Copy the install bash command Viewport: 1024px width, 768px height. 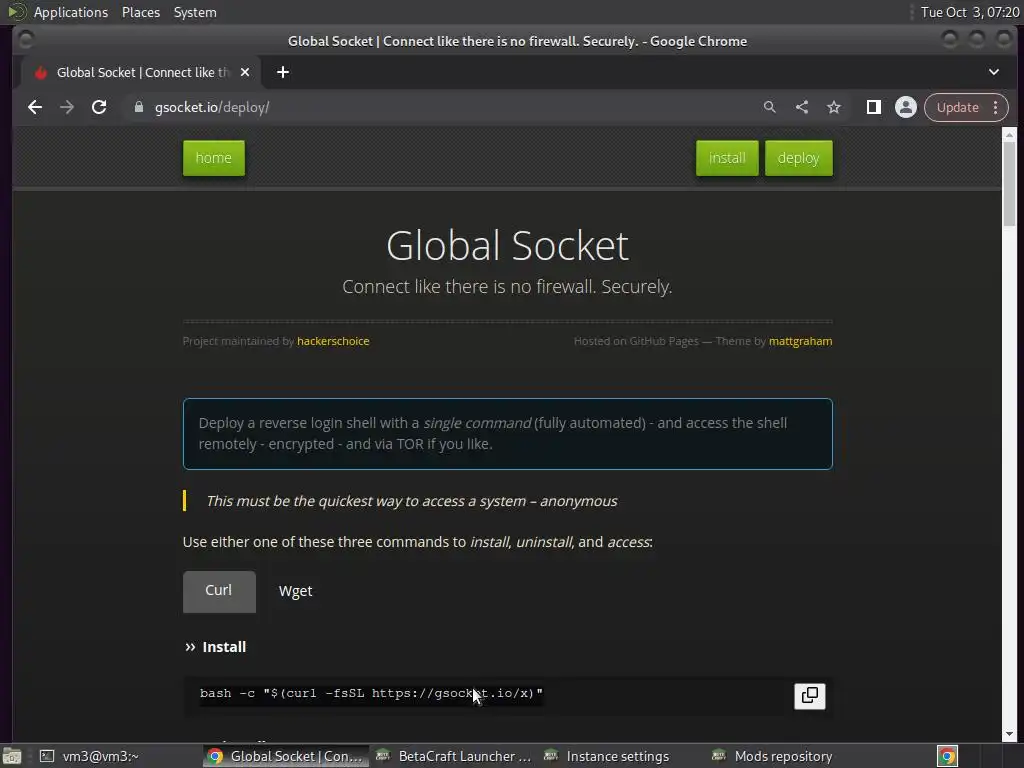(x=810, y=696)
